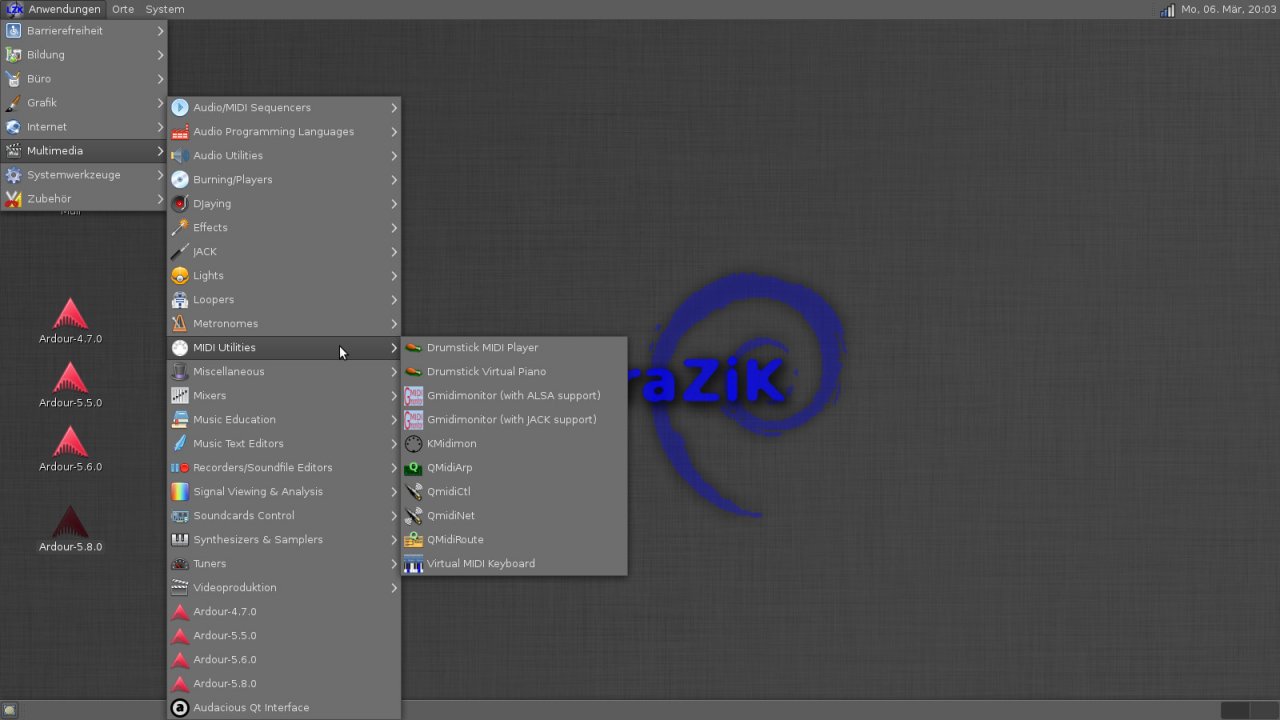Open the Ardour-4.7.0 desktop shortcut
This screenshot has height=720, width=1280.
[x=70, y=321]
